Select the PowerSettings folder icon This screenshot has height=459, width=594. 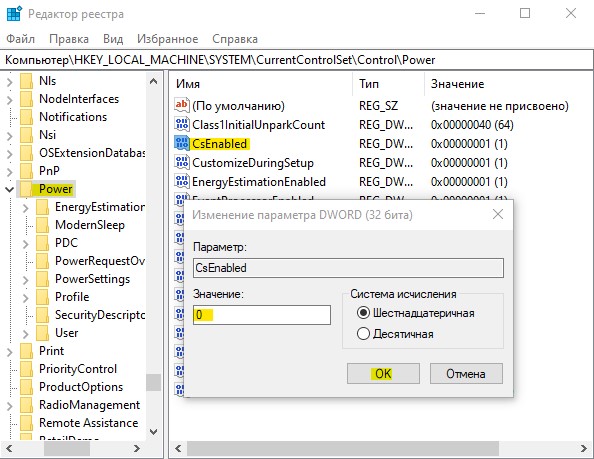[x=42, y=279]
